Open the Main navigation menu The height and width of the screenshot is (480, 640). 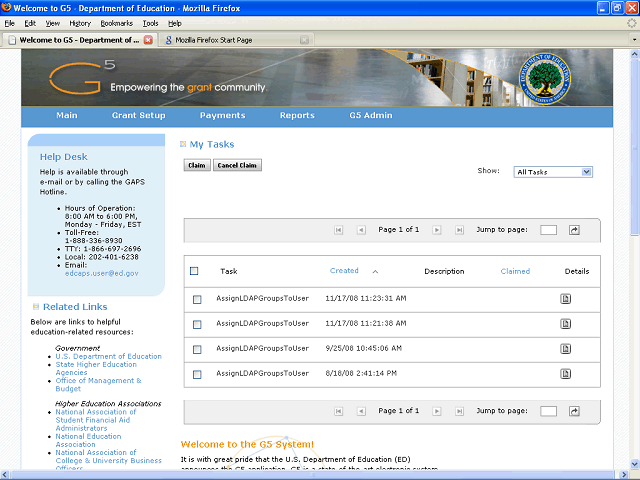click(x=67, y=116)
